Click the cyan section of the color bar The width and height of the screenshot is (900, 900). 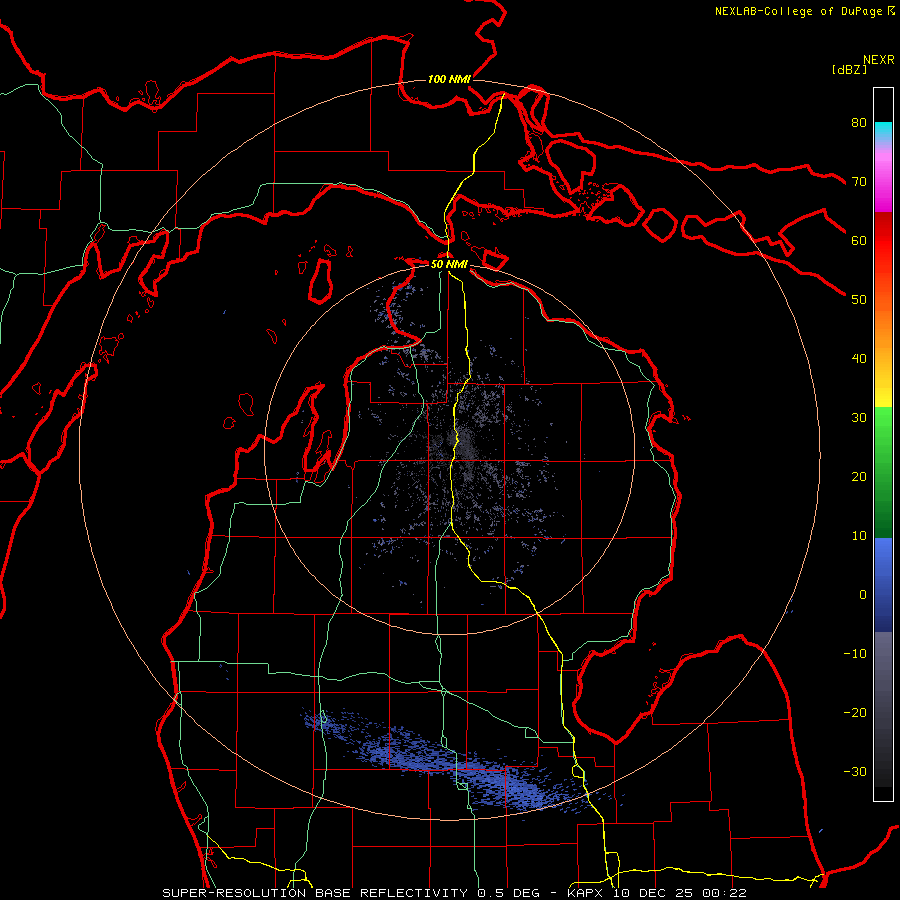883,132
